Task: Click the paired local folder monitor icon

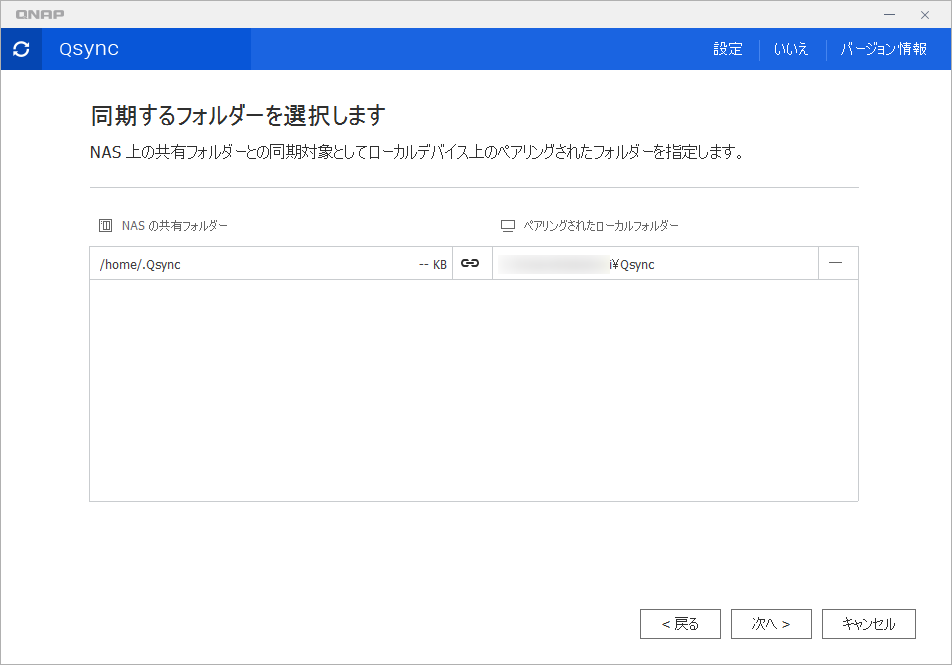Action: 508,226
